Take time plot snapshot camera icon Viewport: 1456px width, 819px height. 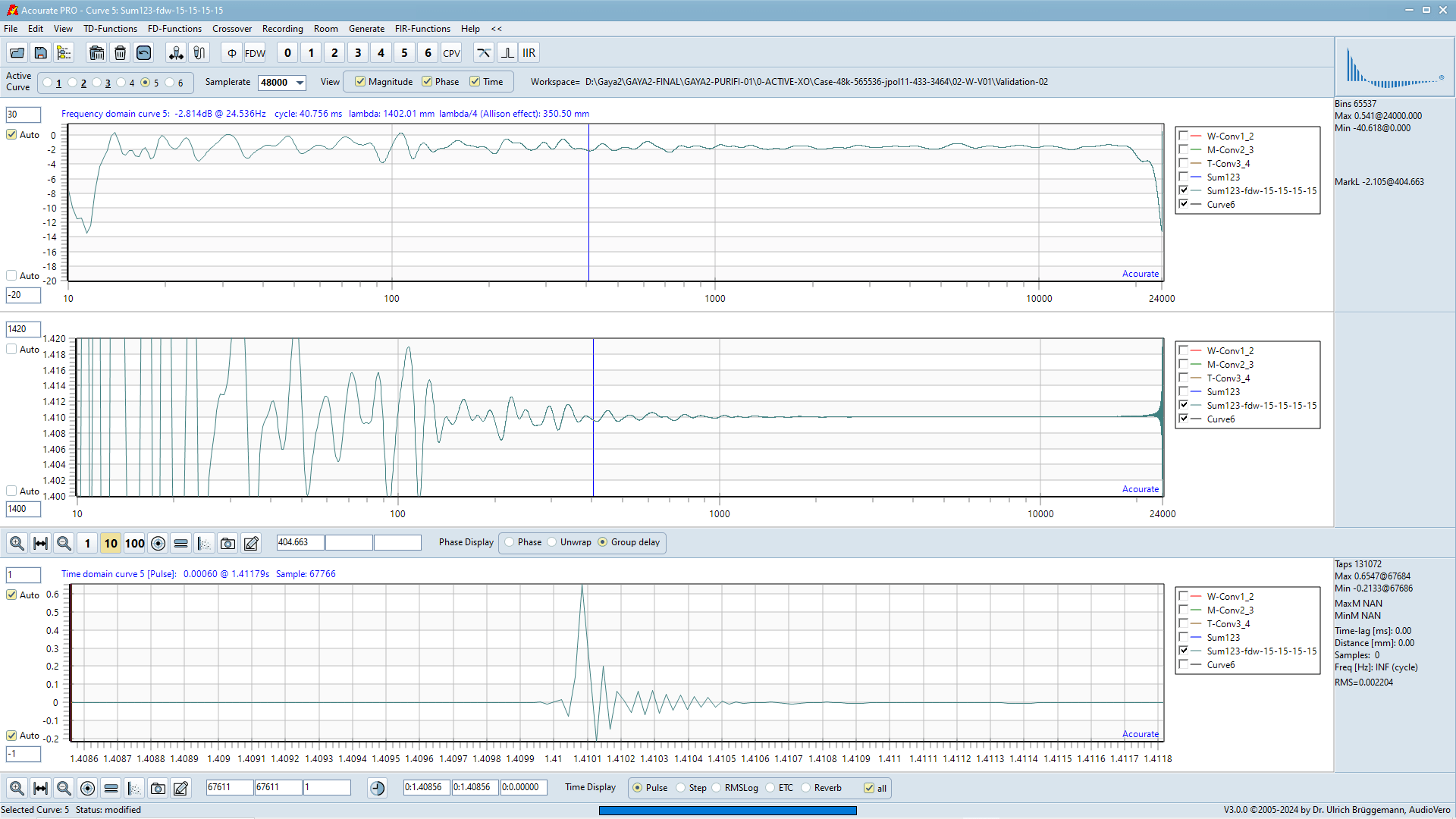tap(158, 788)
